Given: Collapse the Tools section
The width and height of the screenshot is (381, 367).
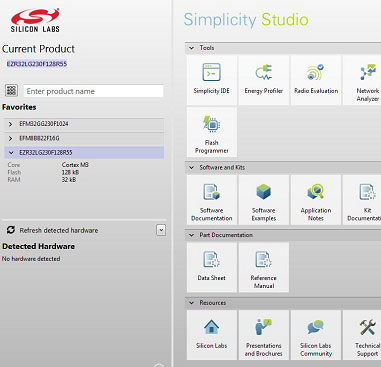Looking at the screenshot, I should click(191, 48).
